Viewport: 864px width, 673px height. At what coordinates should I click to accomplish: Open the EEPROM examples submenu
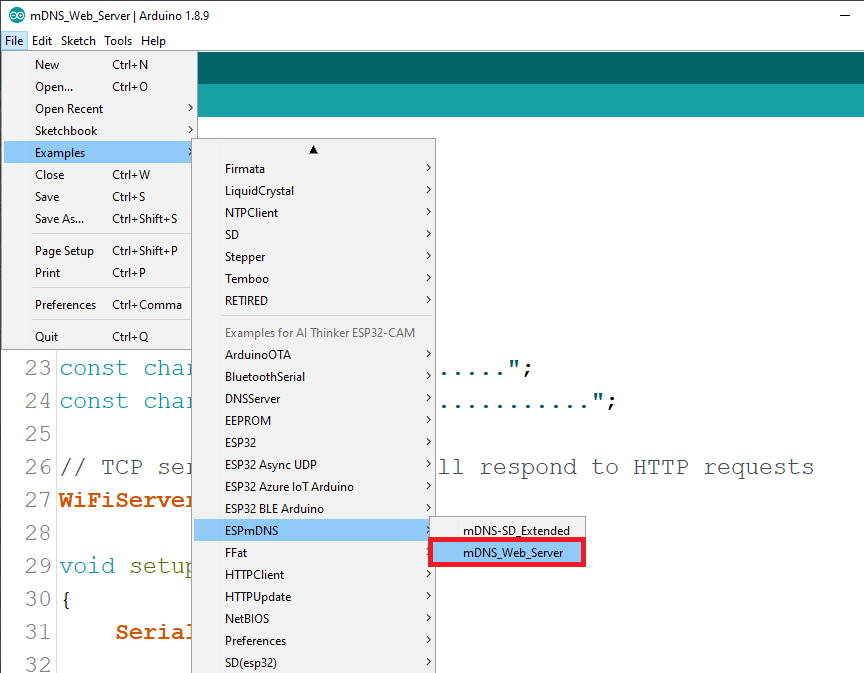pos(314,421)
